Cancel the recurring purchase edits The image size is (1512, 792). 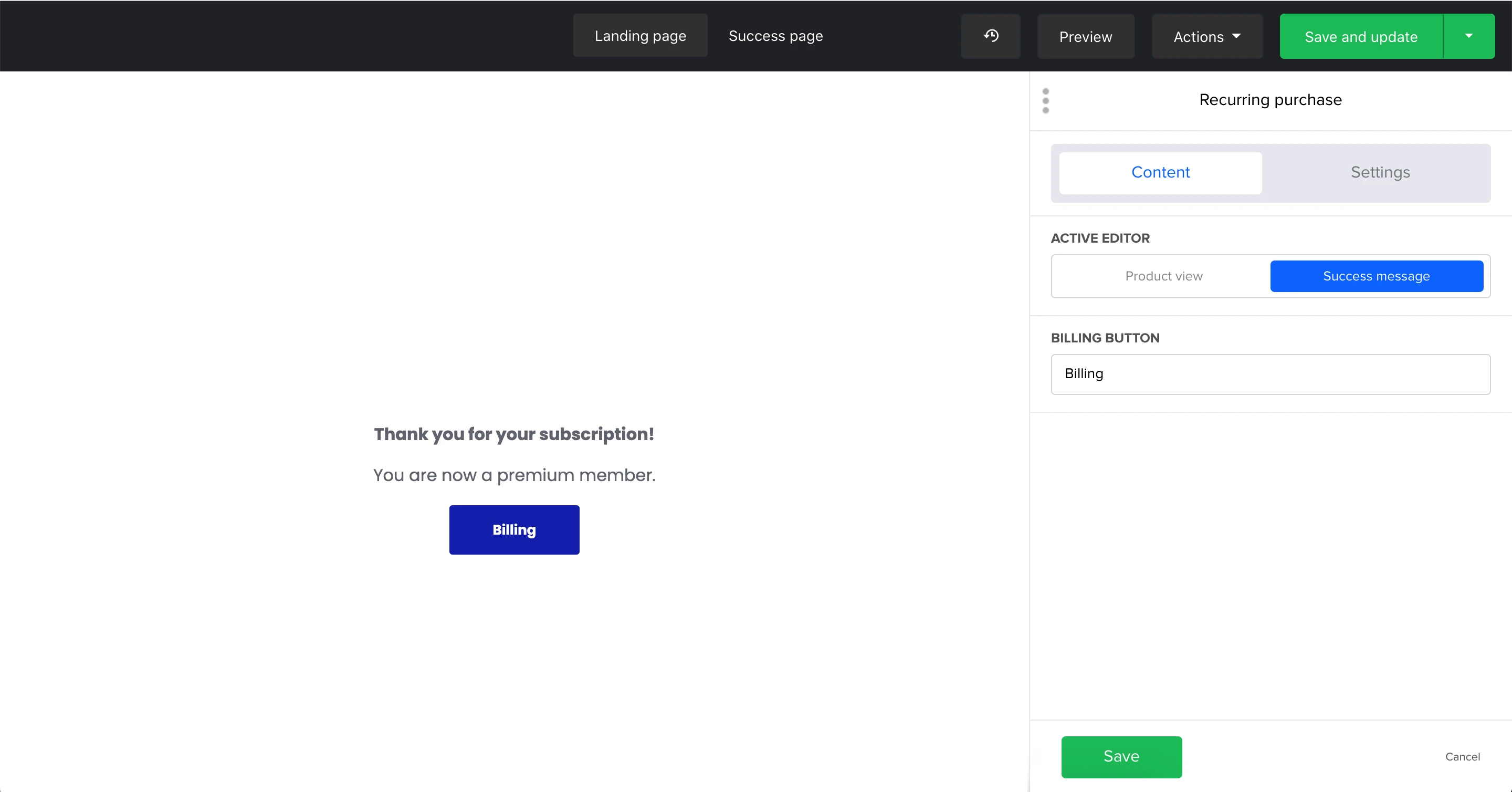[x=1462, y=757]
